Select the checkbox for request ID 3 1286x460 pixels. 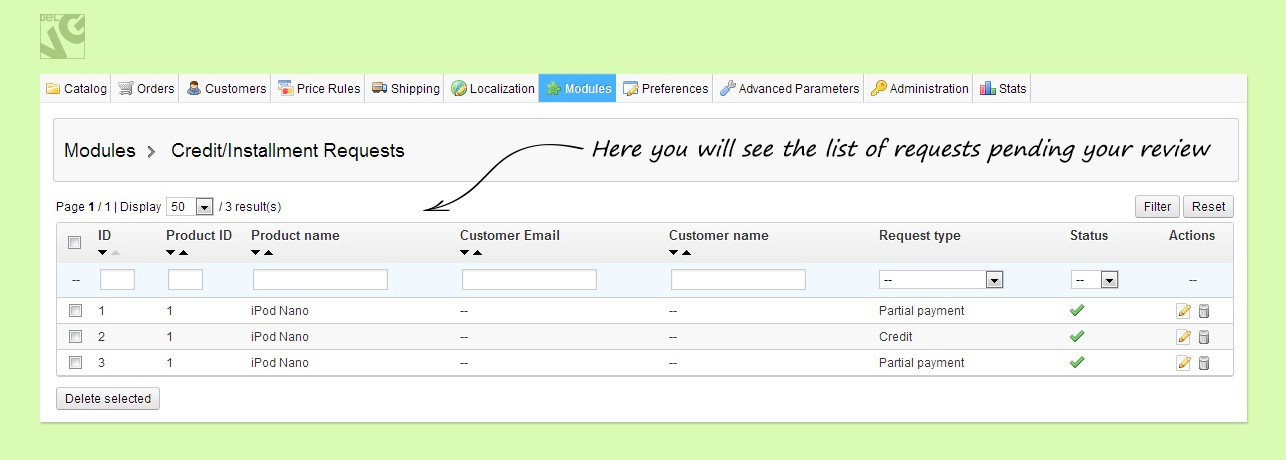[x=75, y=363]
